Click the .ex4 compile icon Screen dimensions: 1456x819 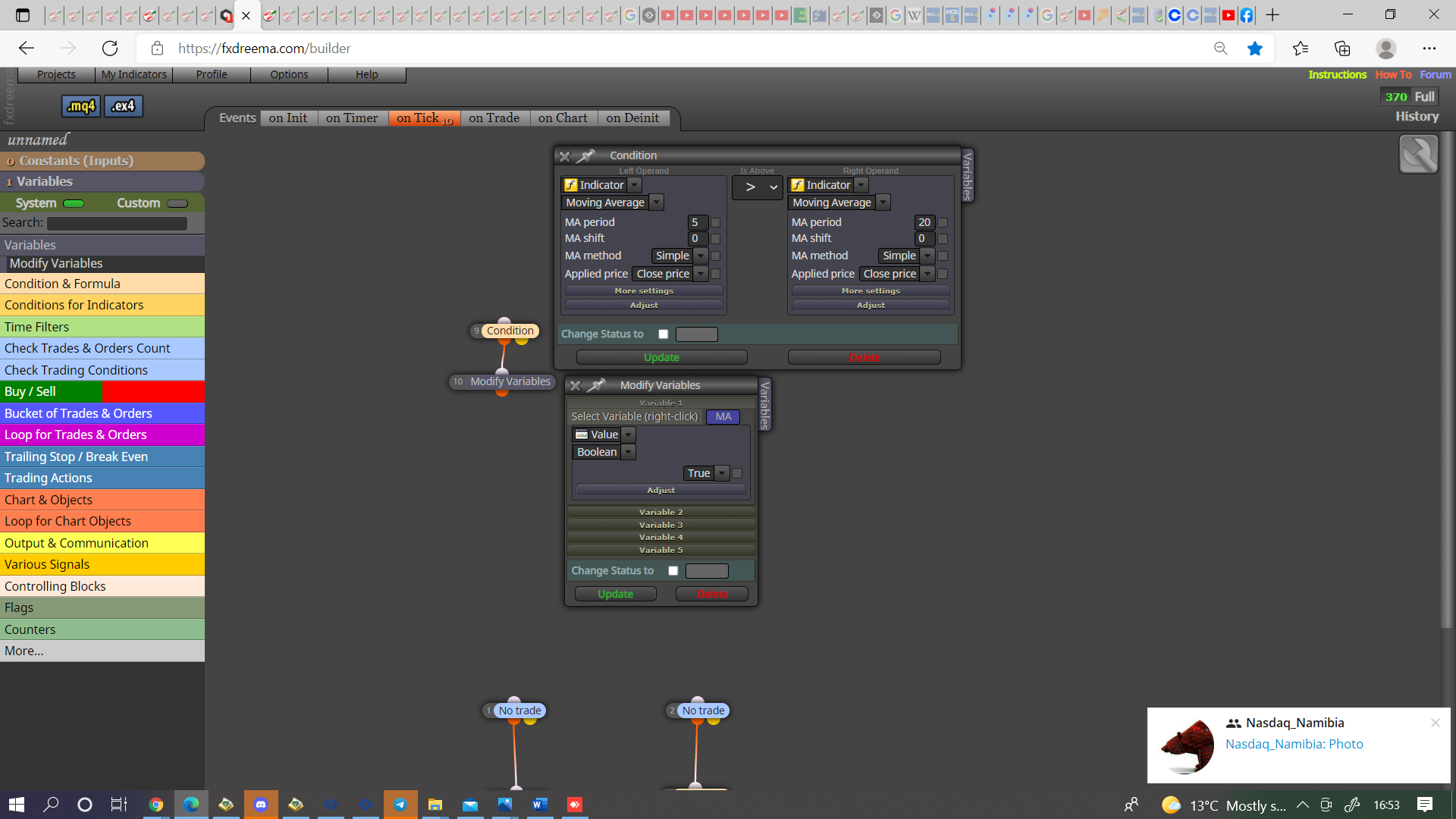(123, 106)
